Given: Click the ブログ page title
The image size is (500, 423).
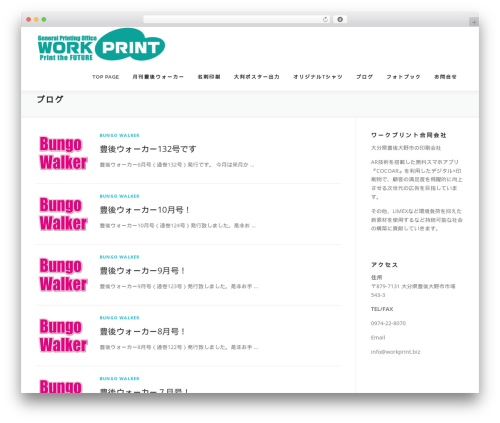Looking at the screenshot, I should (x=50, y=99).
